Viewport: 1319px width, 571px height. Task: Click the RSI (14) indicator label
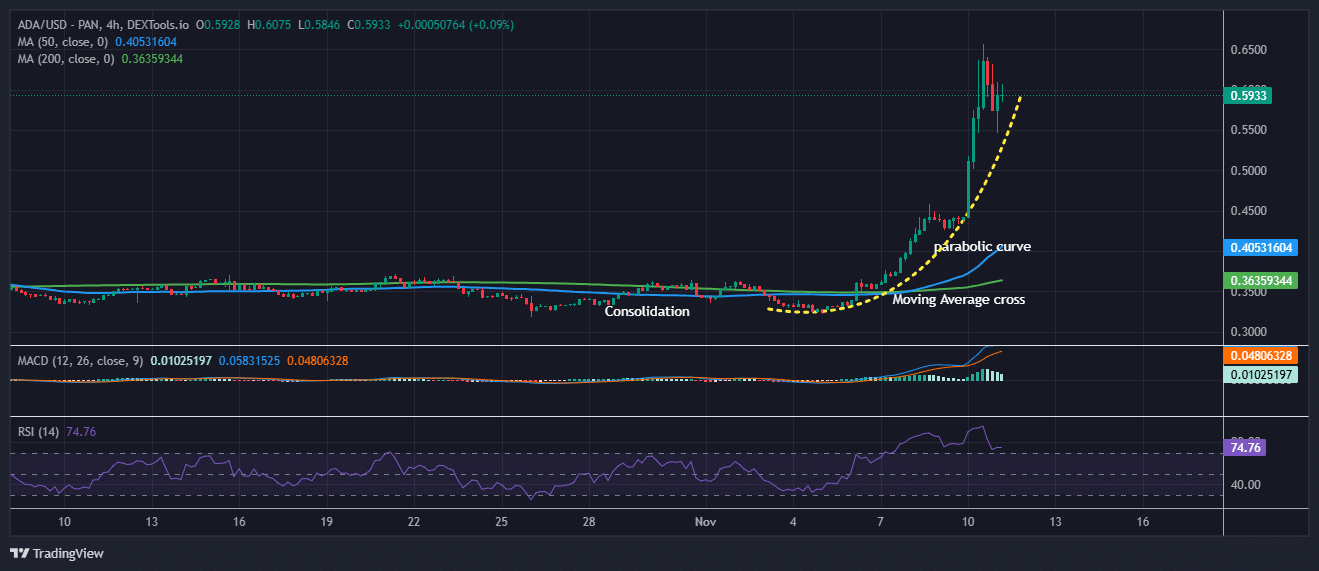click(38, 431)
